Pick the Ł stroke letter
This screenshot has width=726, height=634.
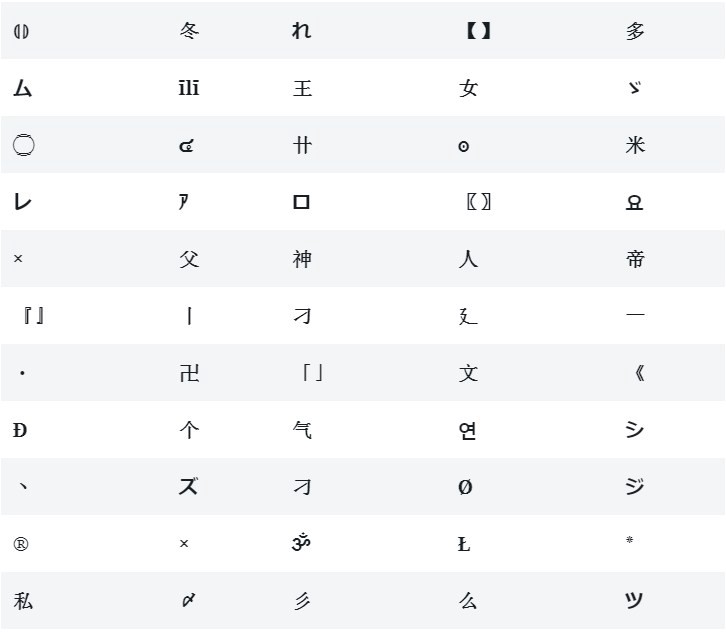coord(464,544)
